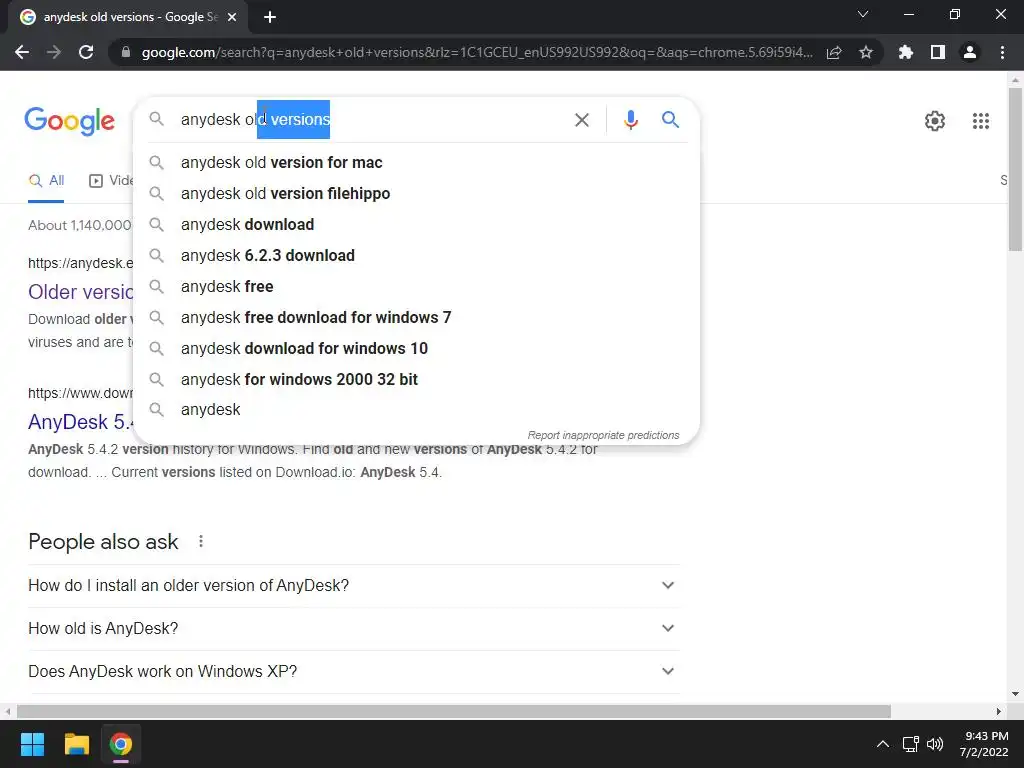Choose plain 'anydesk' suggestion
Viewport: 1024px width, 768px height.
(416, 409)
